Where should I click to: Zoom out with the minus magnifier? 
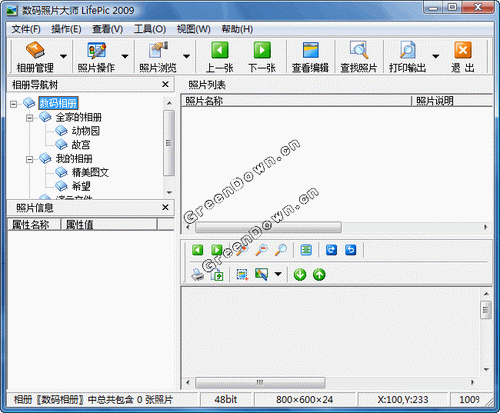pos(262,250)
